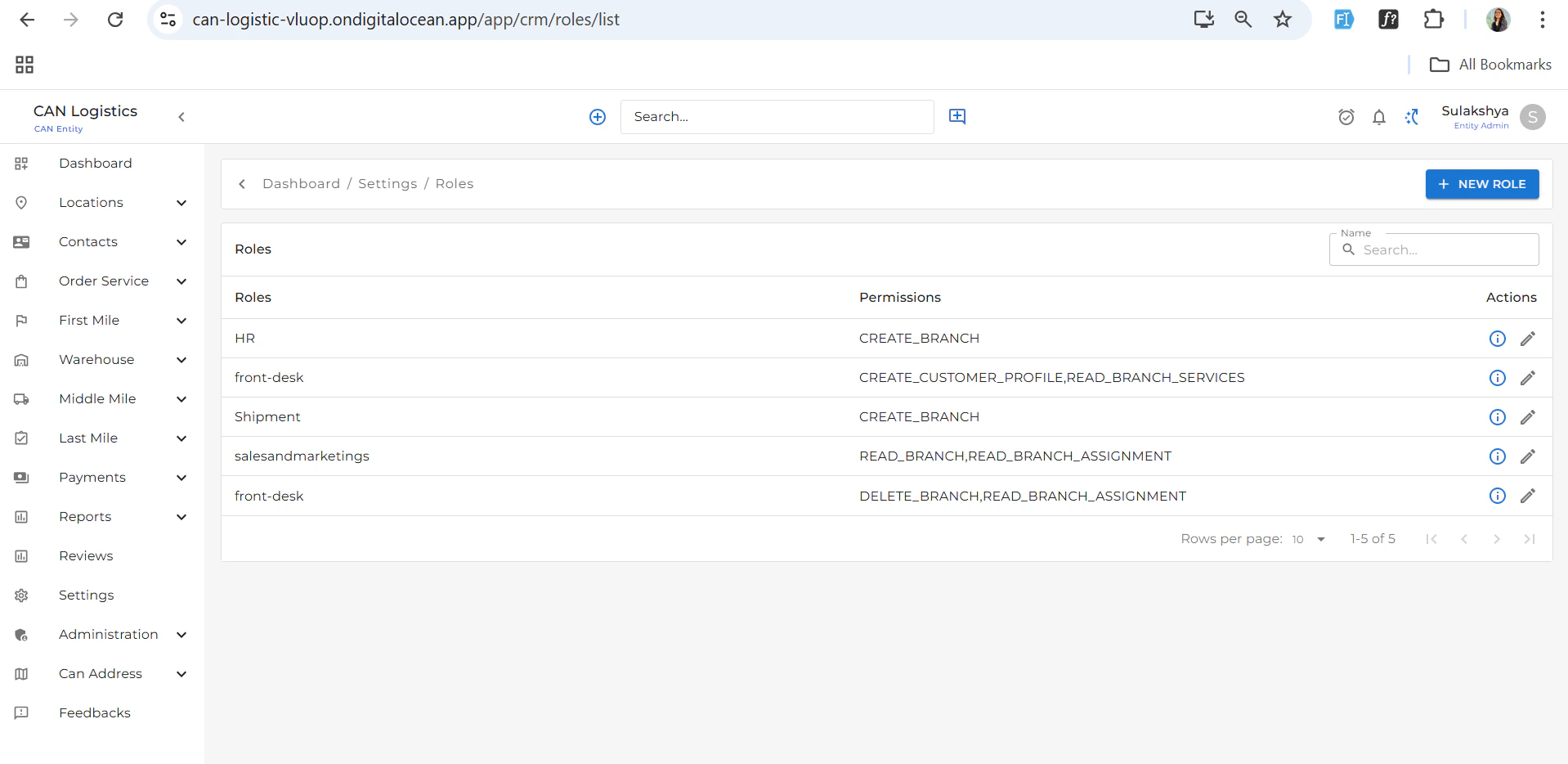
Task: Edit the salesandmarketings role
Action: point(1528,456)
